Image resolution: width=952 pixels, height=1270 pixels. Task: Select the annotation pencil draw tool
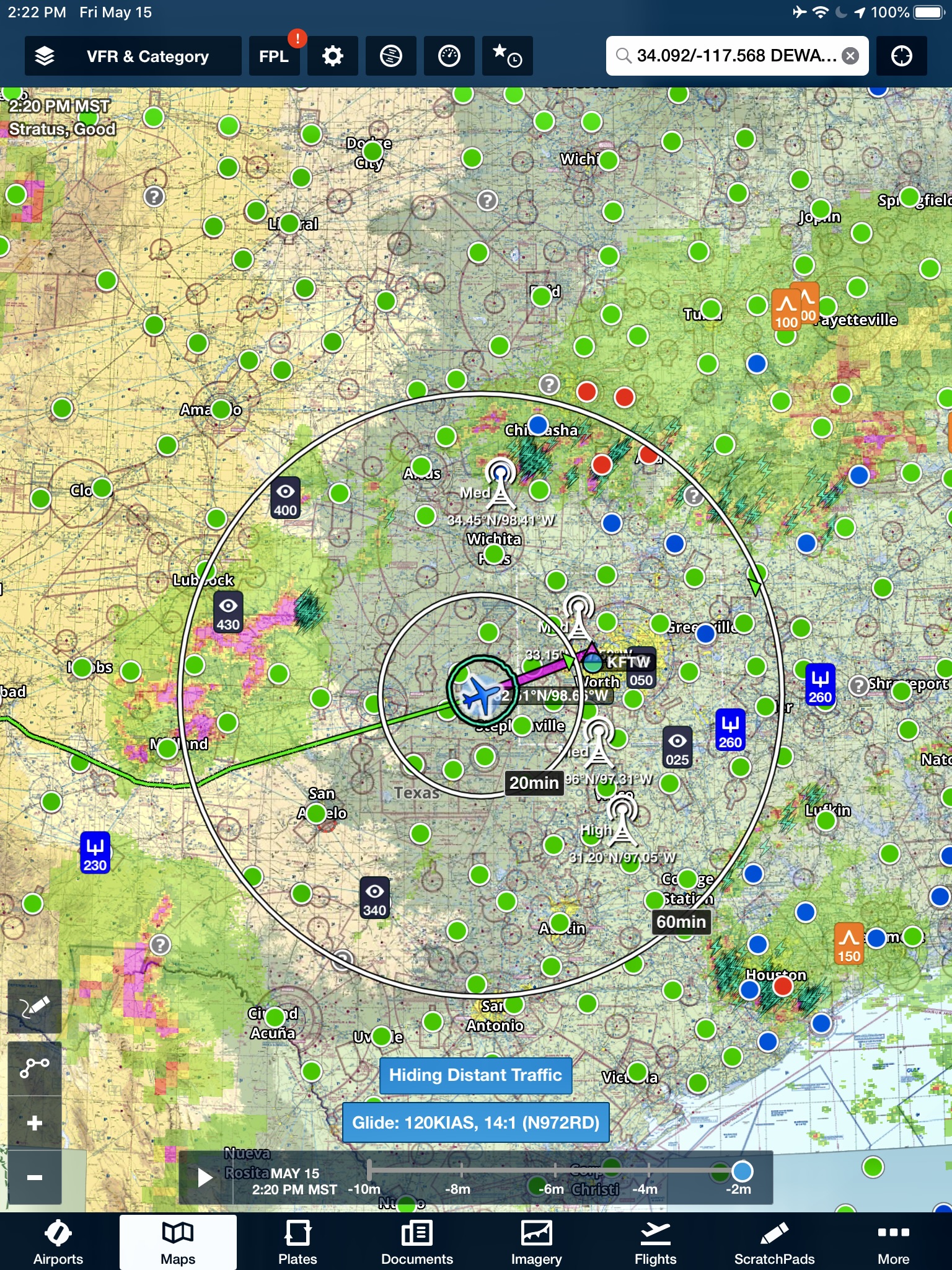coord(35,1007)
